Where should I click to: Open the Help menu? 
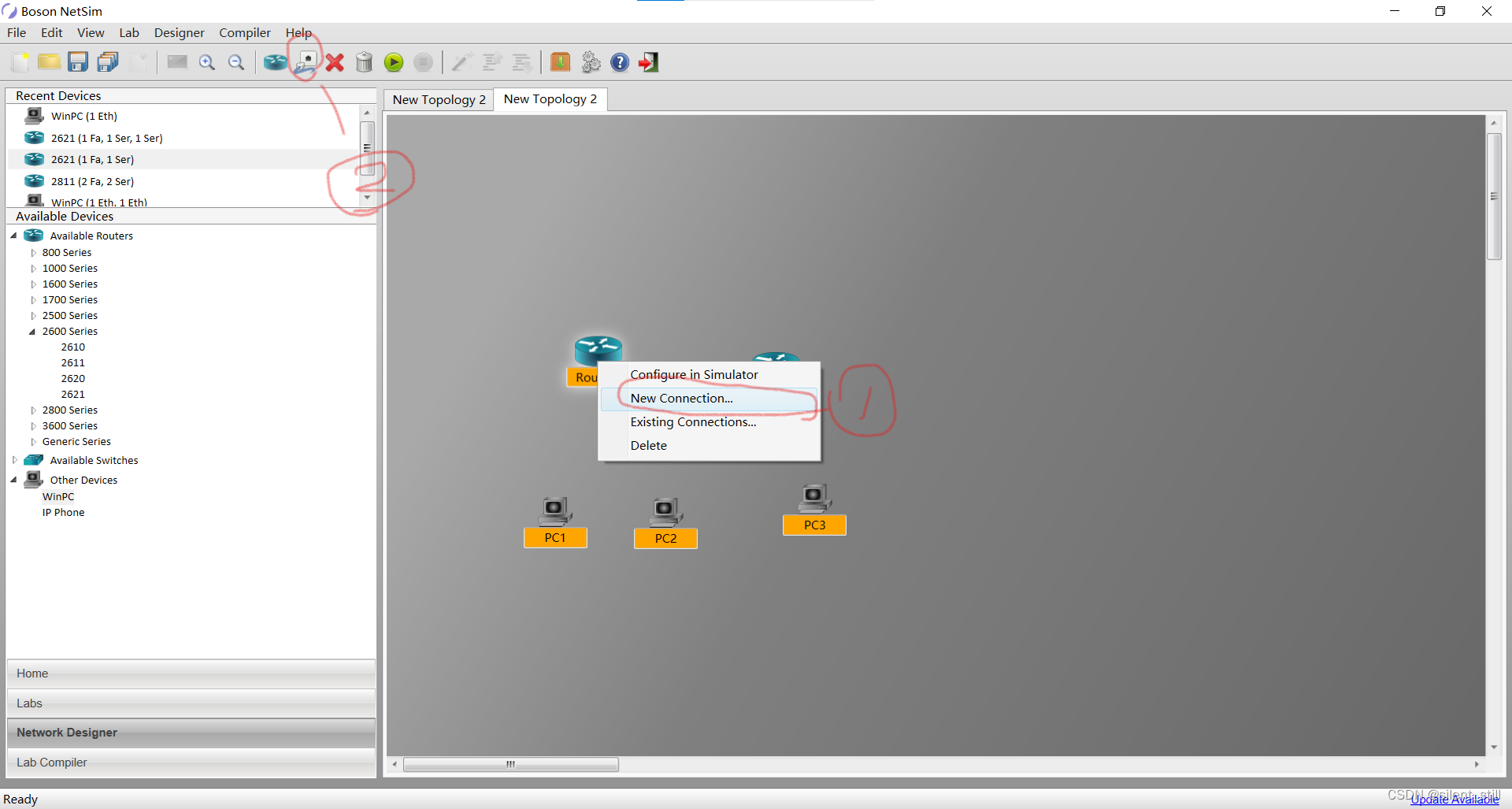click(x=298, y=32)
